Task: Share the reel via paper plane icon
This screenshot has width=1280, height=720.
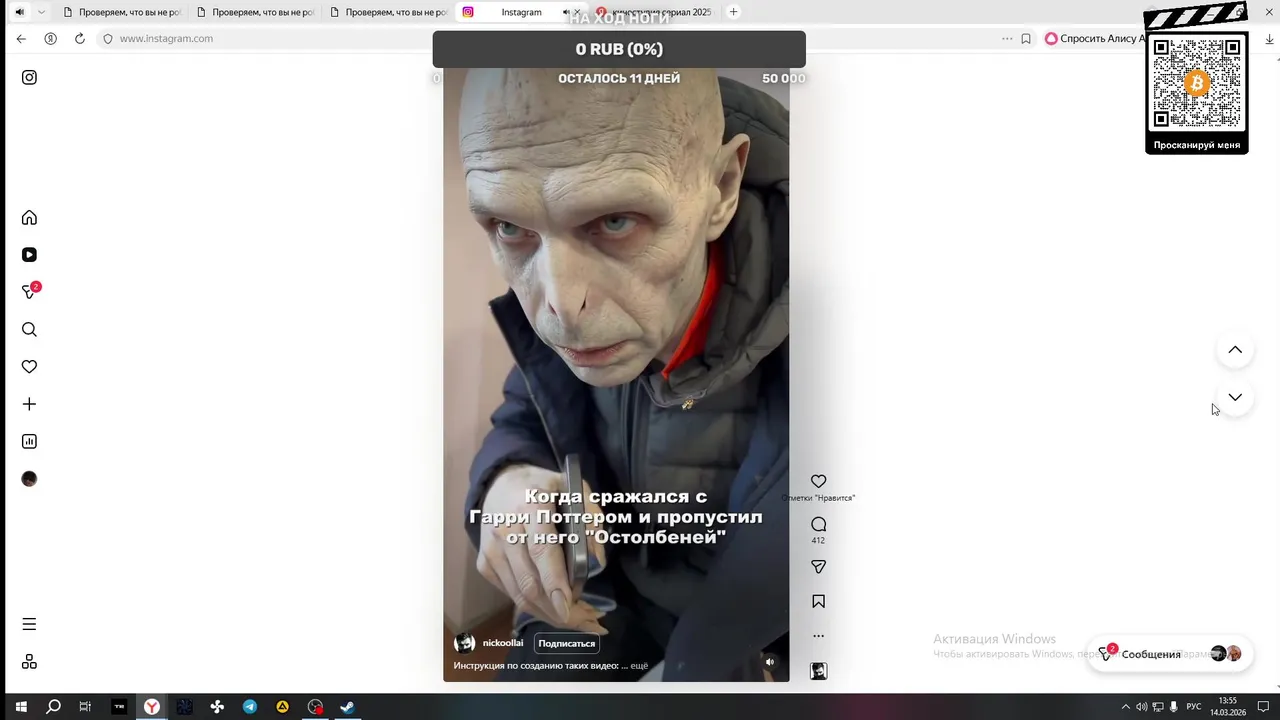Action: [818, 567]
